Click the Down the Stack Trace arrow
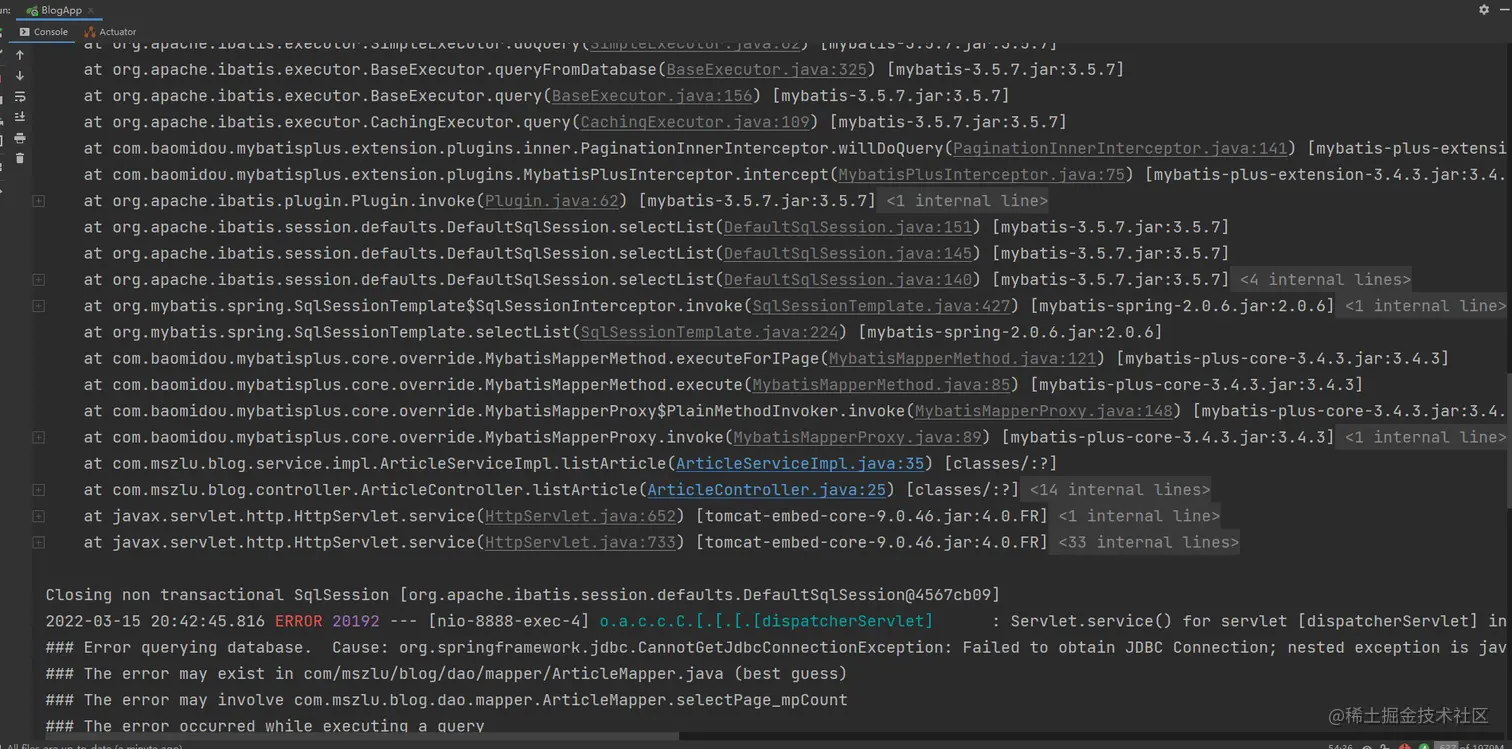Viewport: 1512px width, 749px height. pos(20,76)
